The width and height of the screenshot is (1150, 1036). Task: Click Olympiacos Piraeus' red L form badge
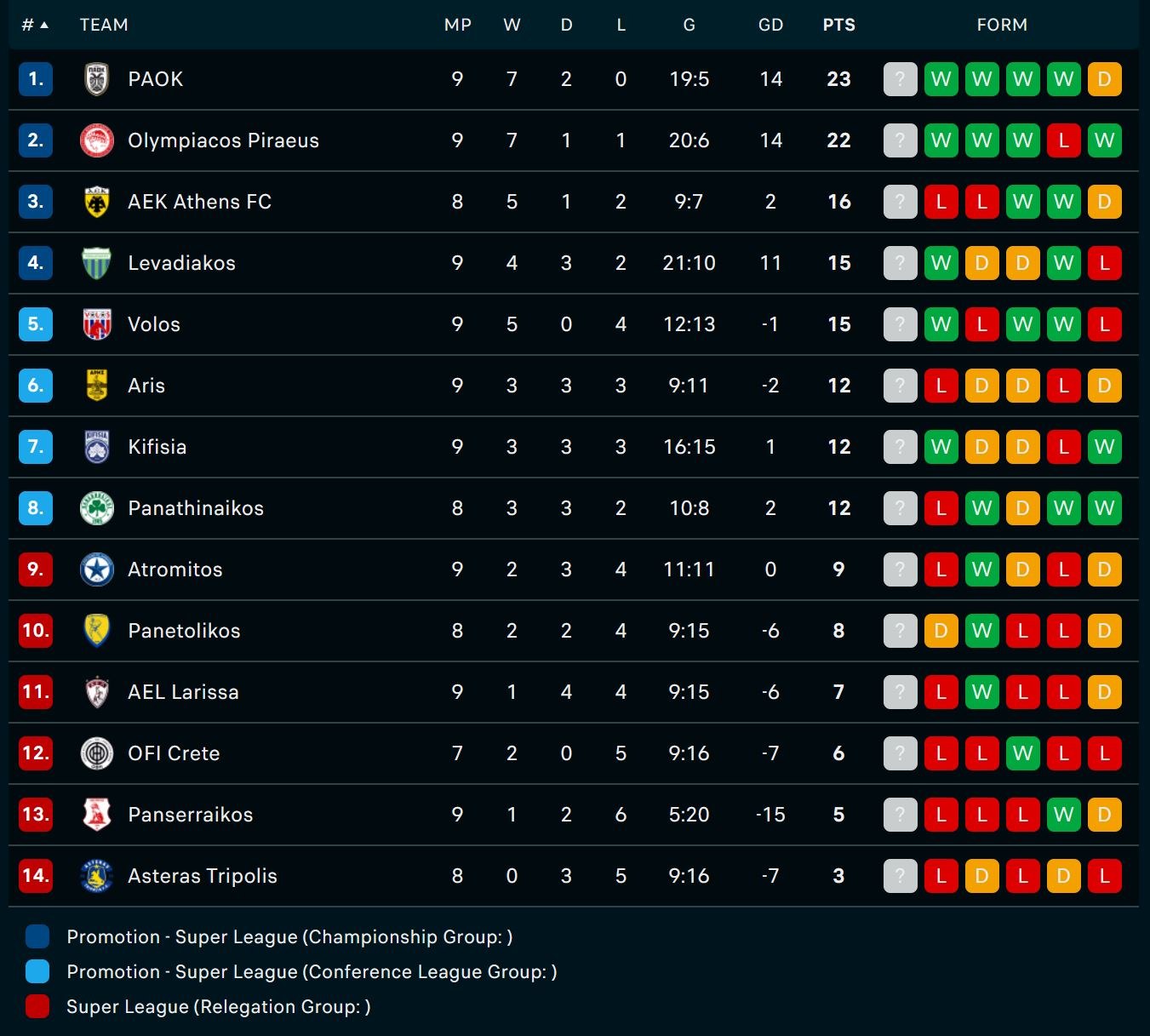point(1063,140)
